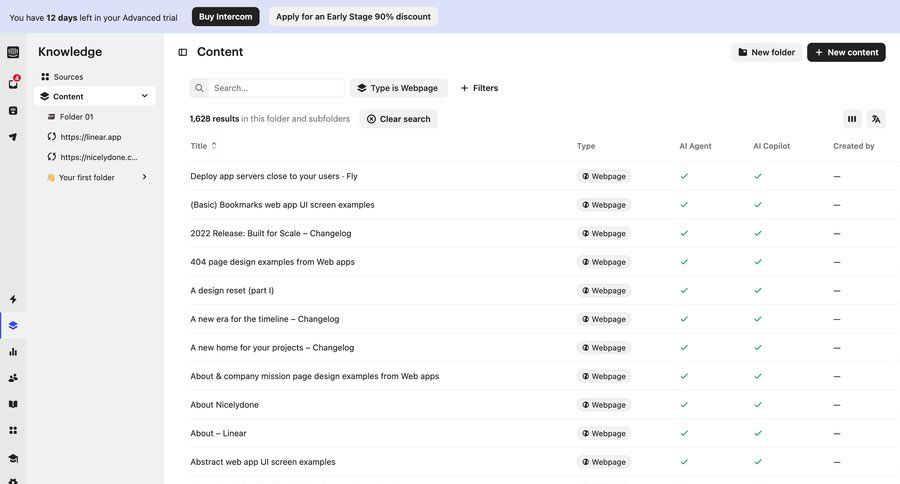Collapse the Content section chevron

145,96
